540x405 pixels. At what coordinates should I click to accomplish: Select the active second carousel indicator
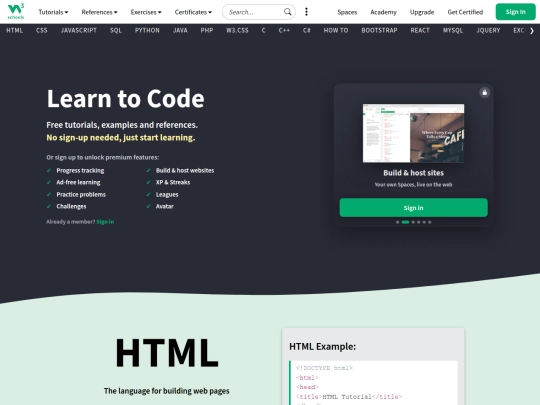click(x=405, y=222)
